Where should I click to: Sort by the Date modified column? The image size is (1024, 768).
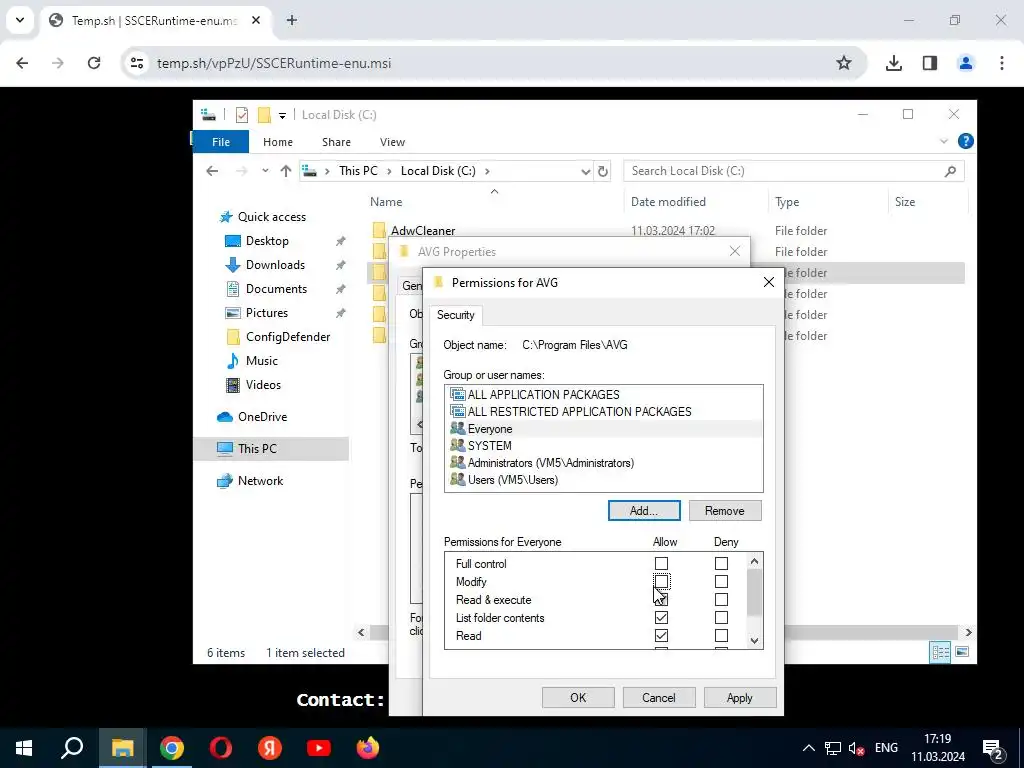[668, 202]
